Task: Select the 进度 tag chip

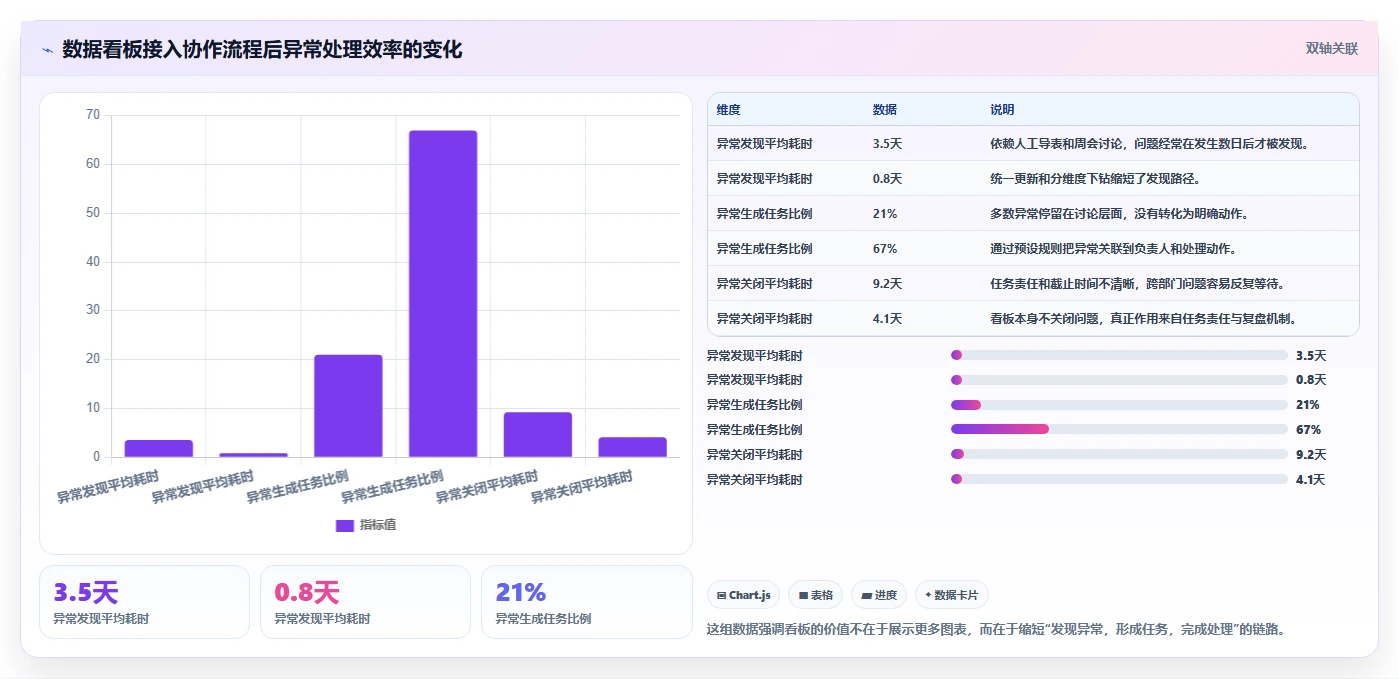Action: click(879, 595)
